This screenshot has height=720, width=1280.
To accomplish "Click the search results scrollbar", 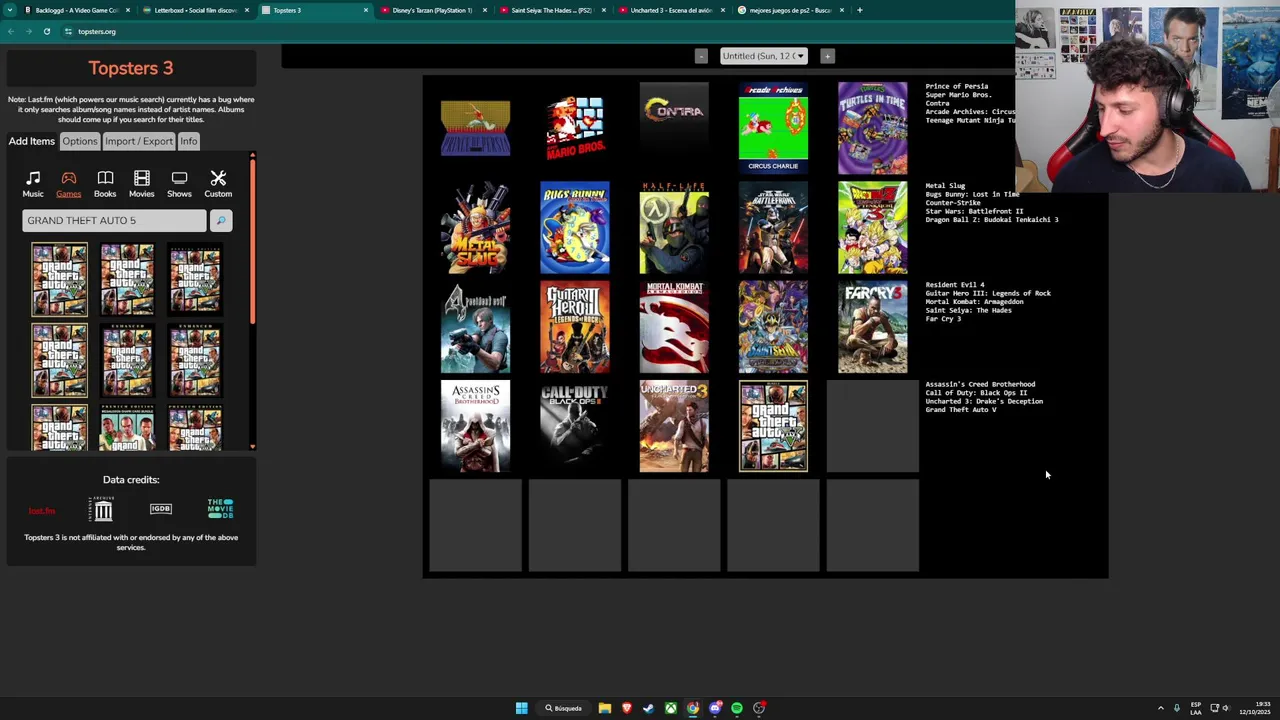I will click(252, 240).
